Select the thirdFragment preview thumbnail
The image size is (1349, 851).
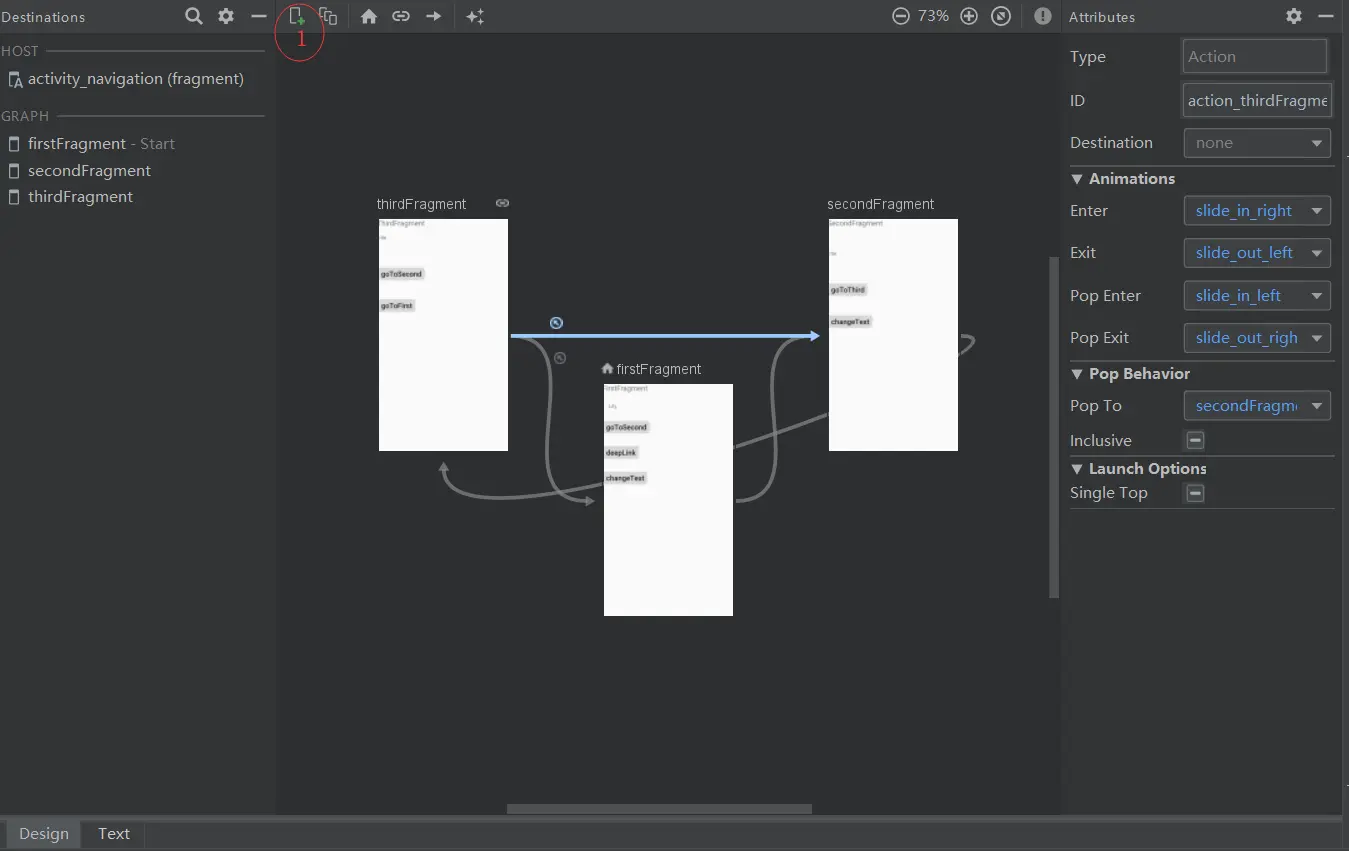[x=443, y=335]
